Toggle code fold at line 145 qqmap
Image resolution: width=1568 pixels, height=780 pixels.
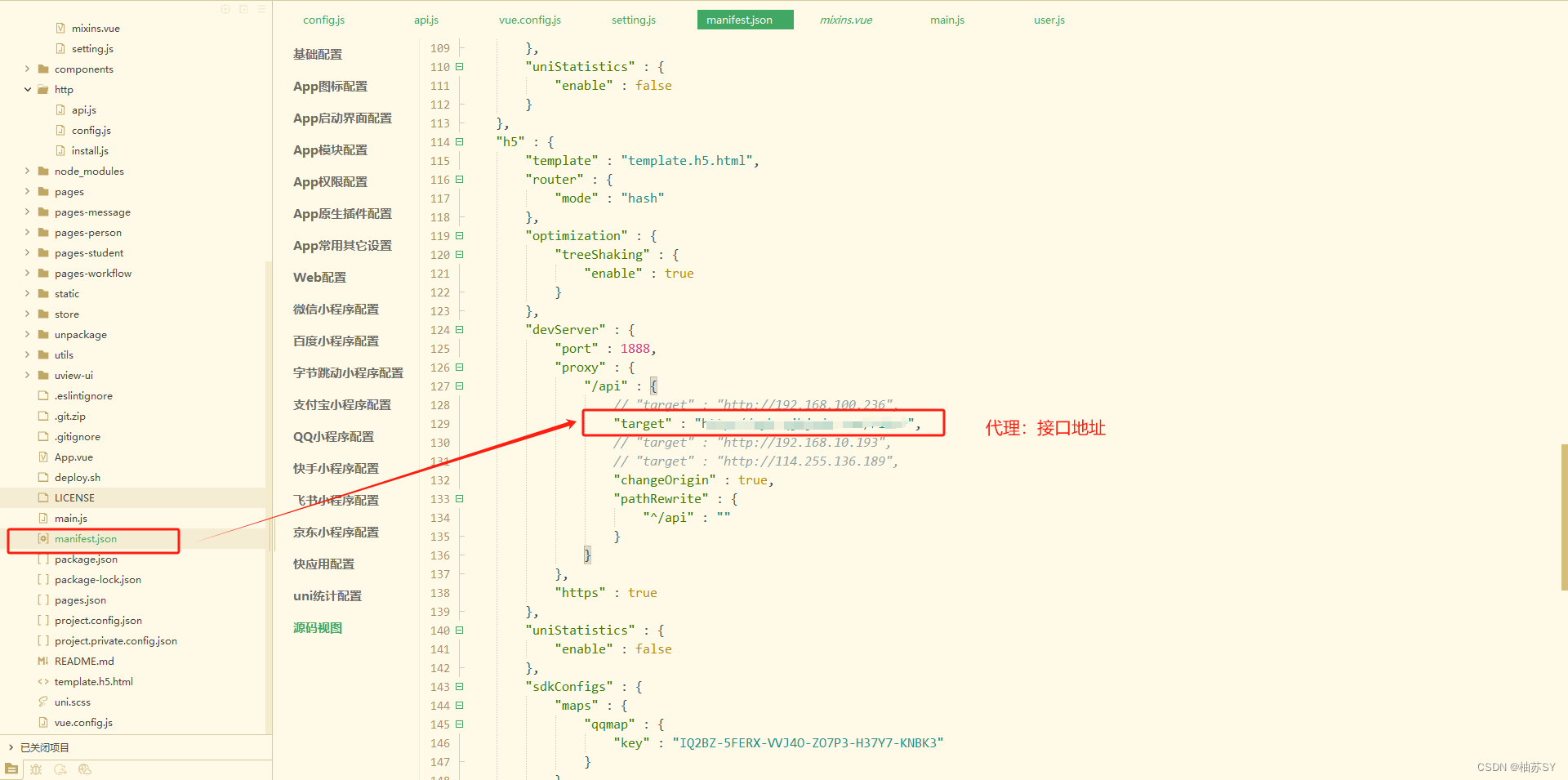tap(460, 724)
